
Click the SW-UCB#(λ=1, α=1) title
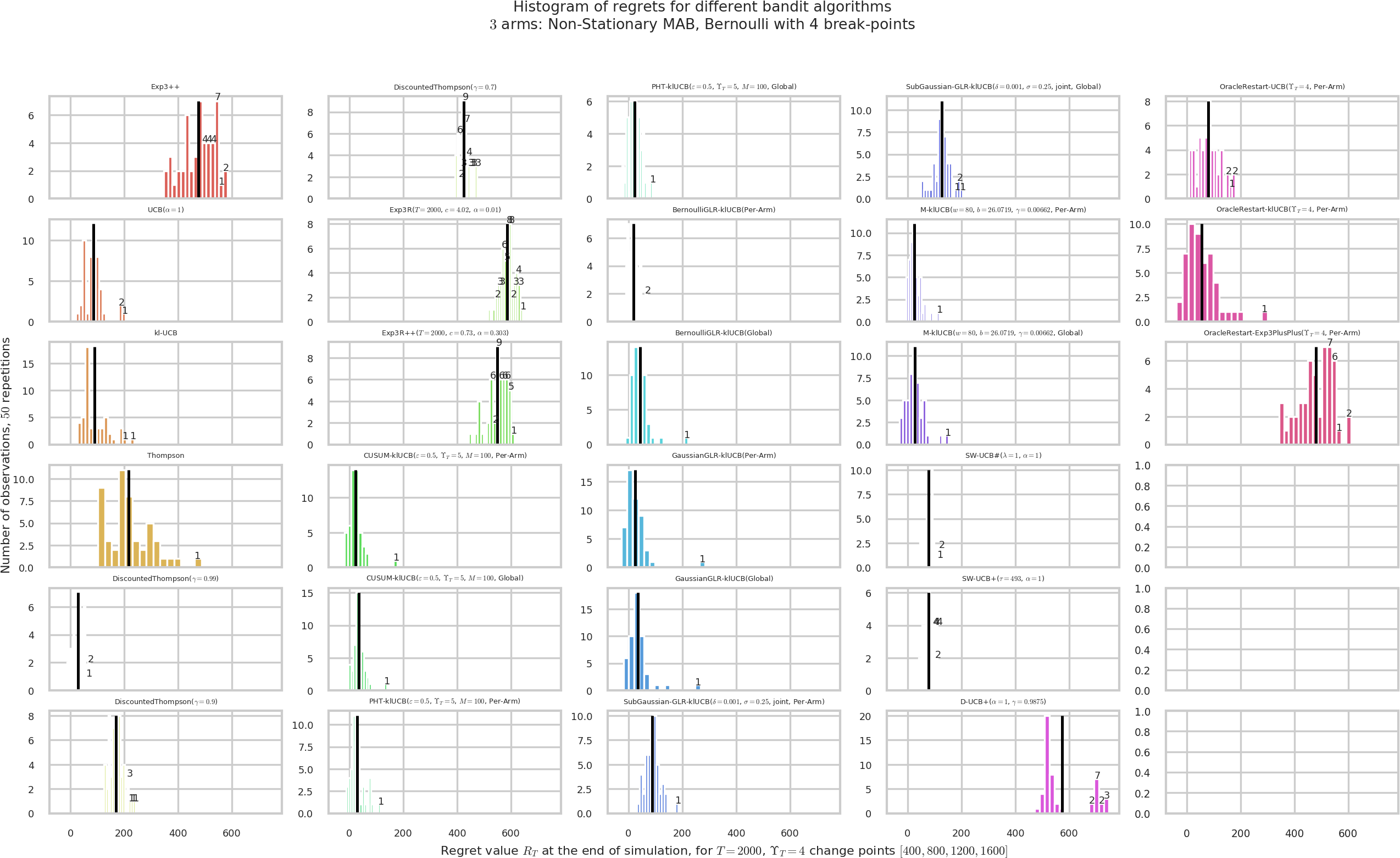pyautogui.click(x=1003, y=455)
